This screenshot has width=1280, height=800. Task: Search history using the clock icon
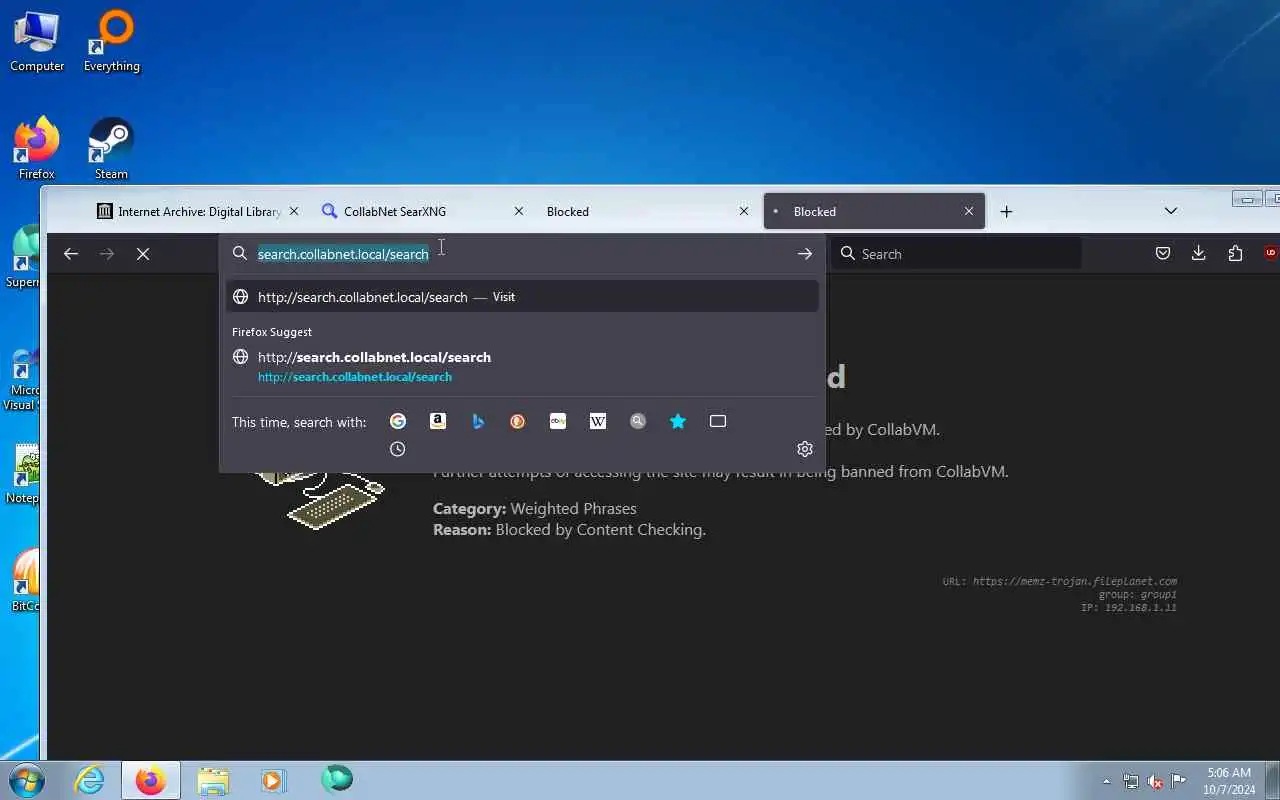click(x=398, y=449)
